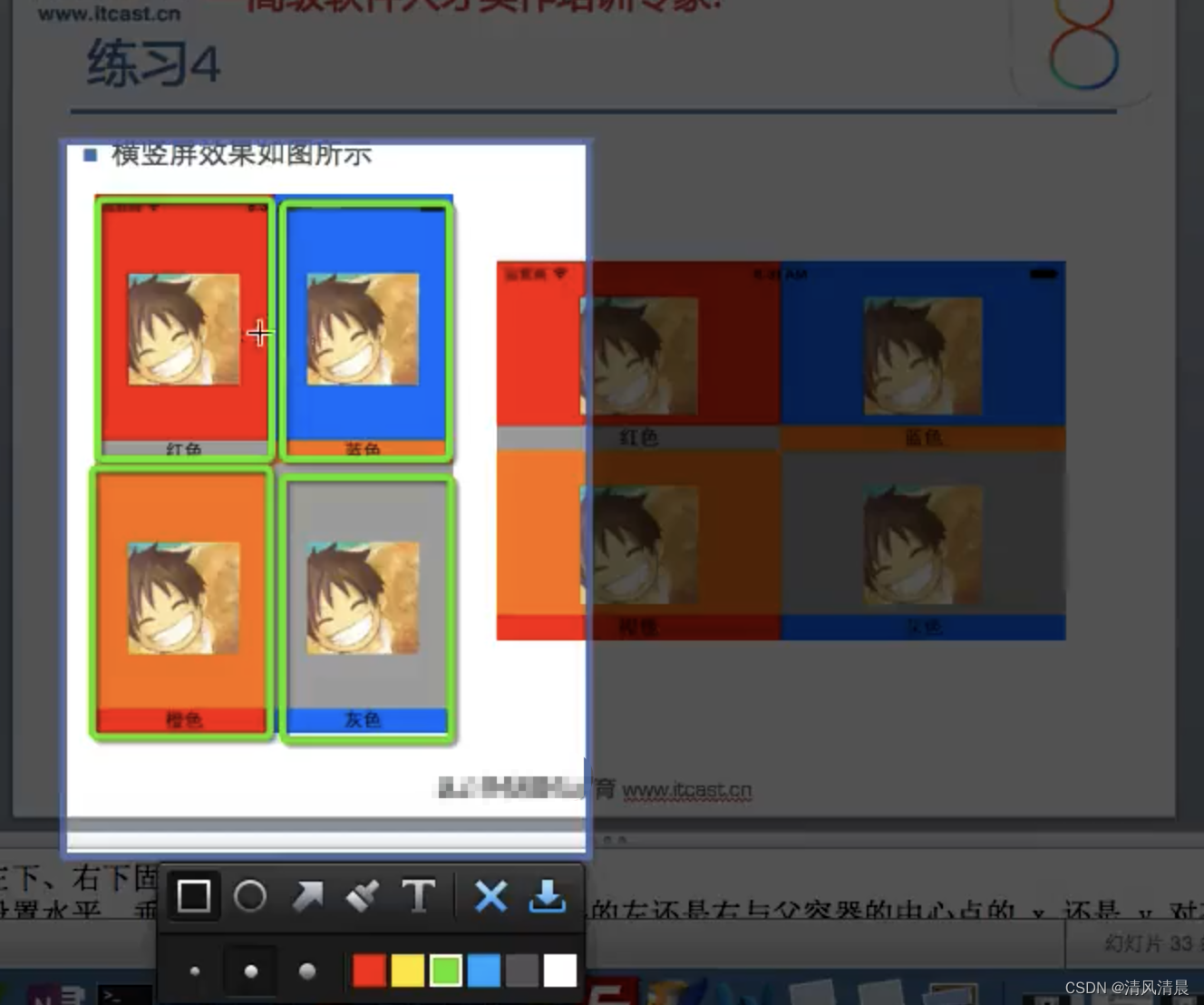Click the www.itcast.cn link in slide footer
This screenshot has width=1204, height=1005.
click(687, 790)
